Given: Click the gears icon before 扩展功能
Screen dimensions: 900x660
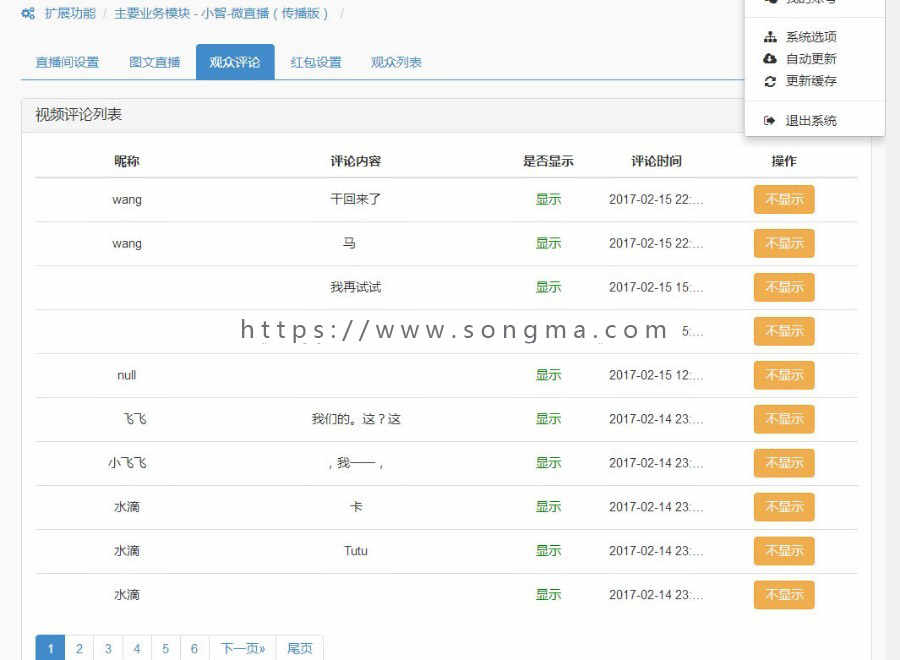Looking at the screenshot, I should point(28,13).
